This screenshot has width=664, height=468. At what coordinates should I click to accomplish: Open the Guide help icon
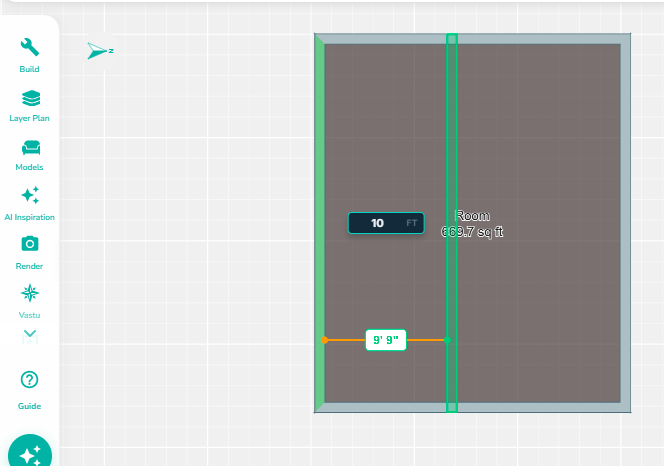[x=29, y=380]
